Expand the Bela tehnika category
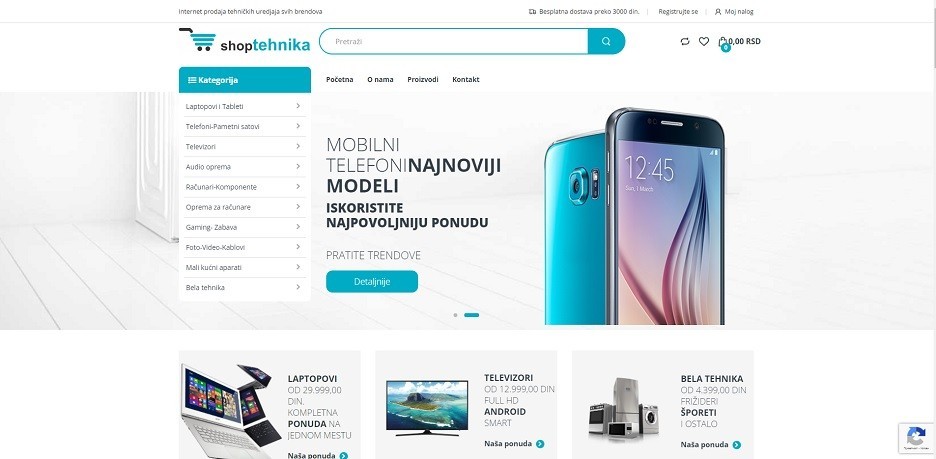936x459 pixels. [x=245, y=287]
